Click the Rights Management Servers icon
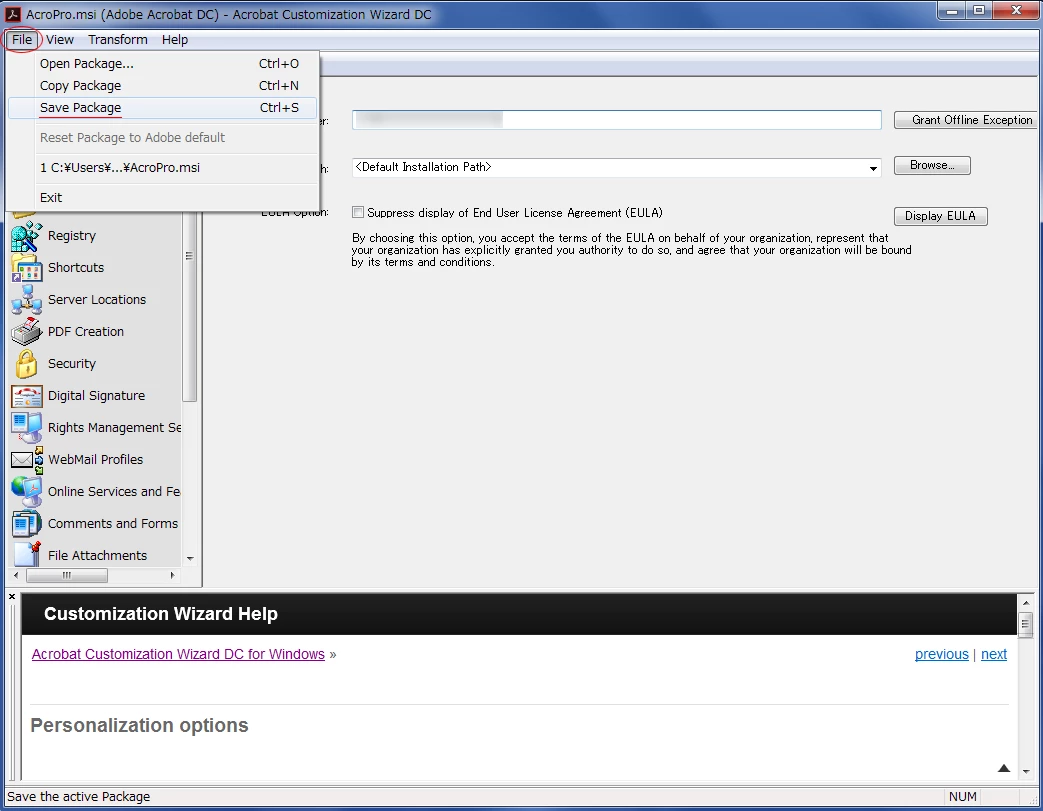Screen dimensions: 1043x811 [x=27, y=428]
